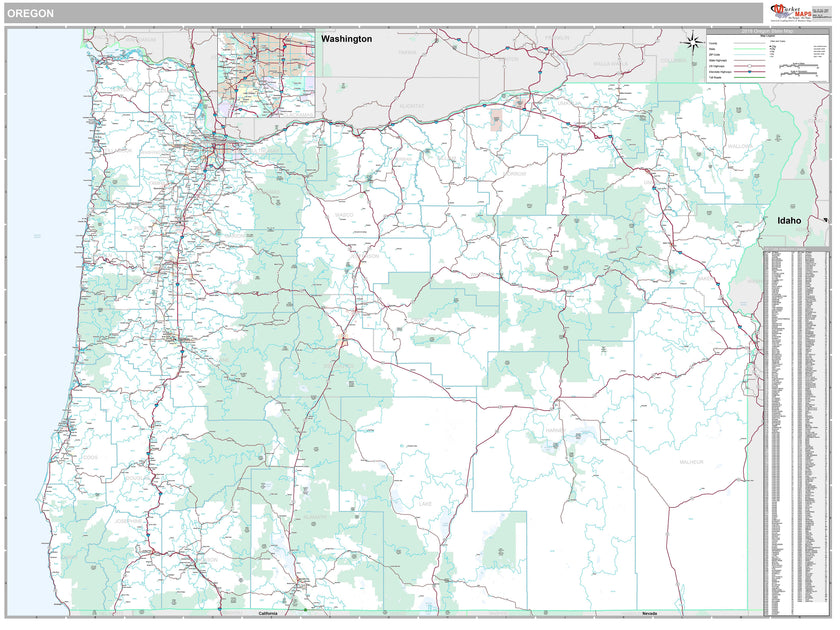Select the Interstate Highways shield symbol in legend
This screenshot has height=630, width=840.
point(749,72)
